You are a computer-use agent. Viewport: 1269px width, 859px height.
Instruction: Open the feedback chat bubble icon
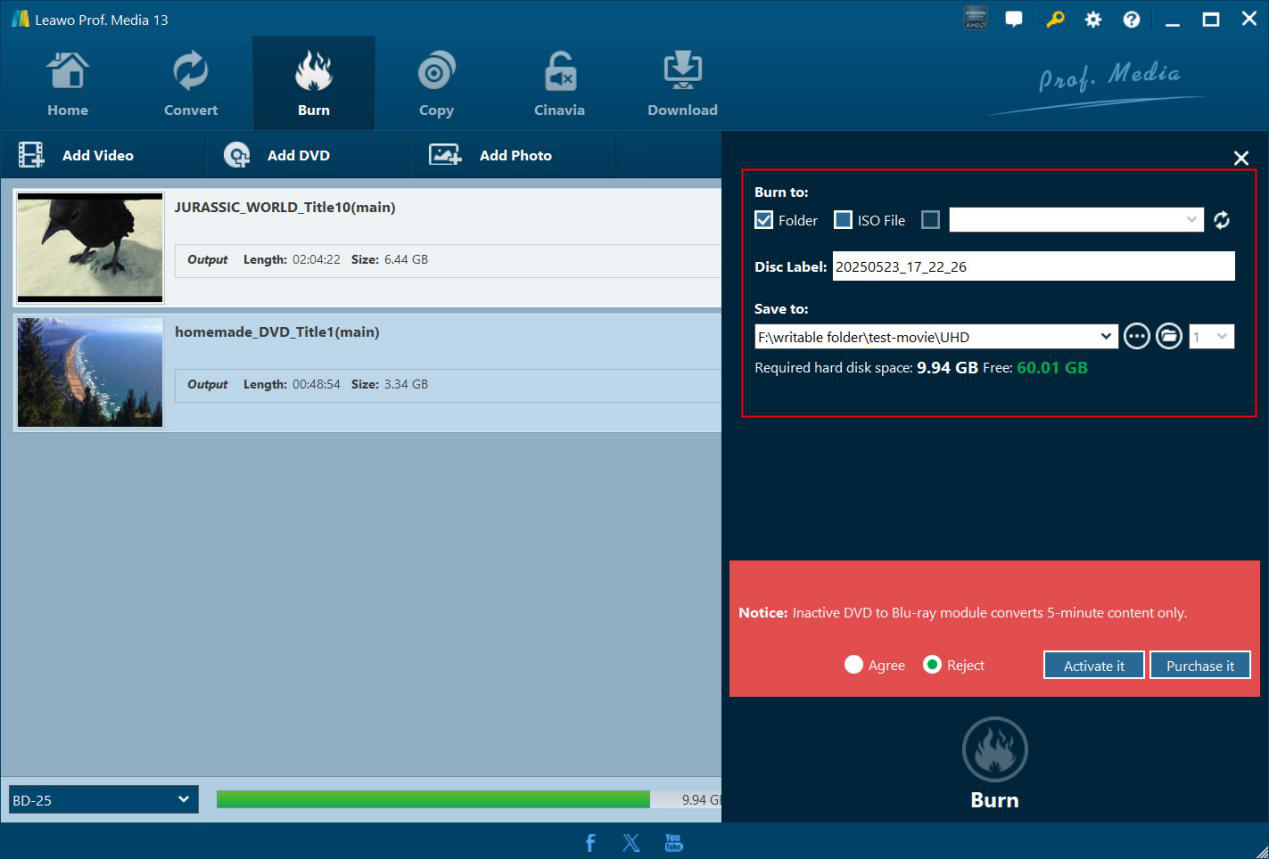click(1014, 19)
